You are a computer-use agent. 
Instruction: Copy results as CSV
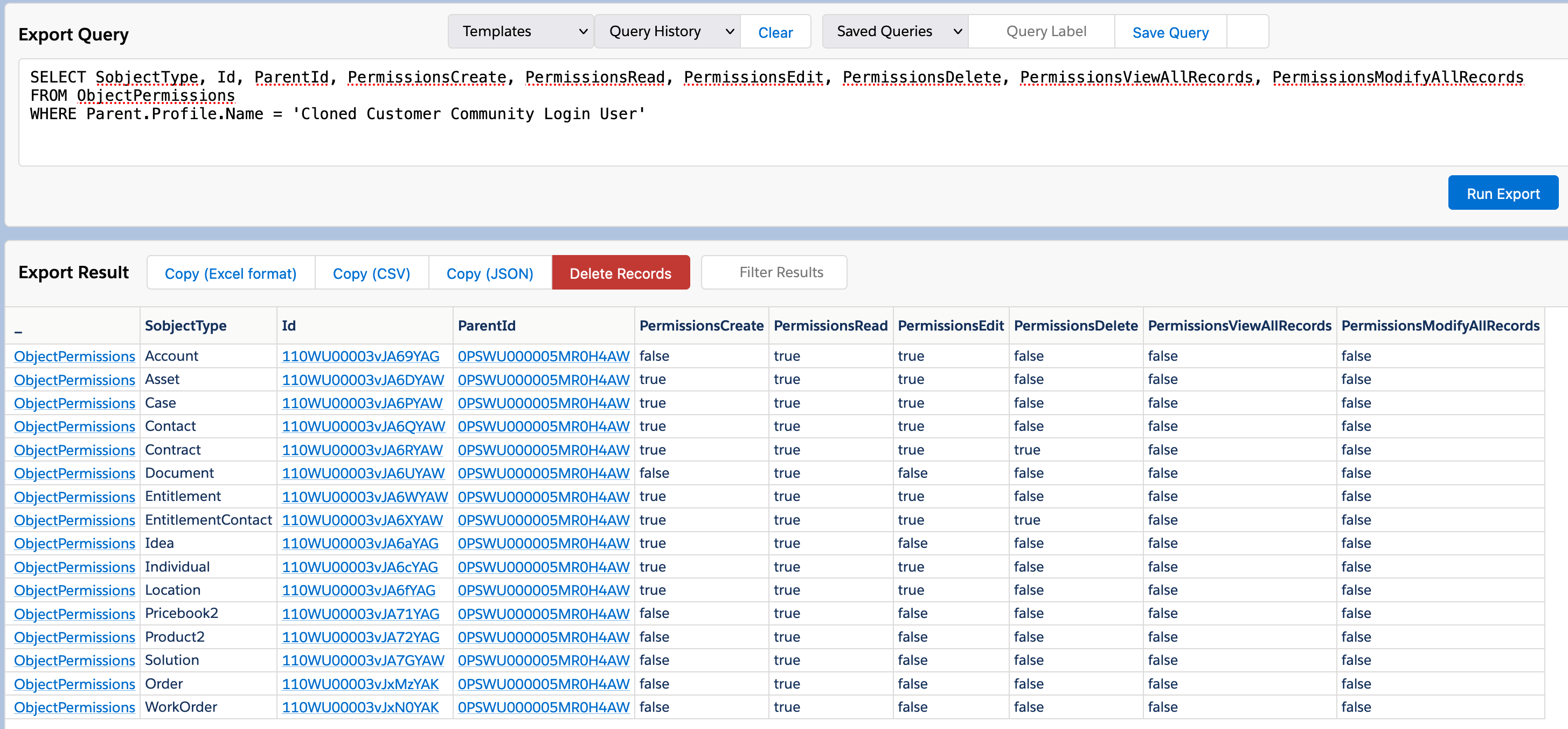coord(371,273)
